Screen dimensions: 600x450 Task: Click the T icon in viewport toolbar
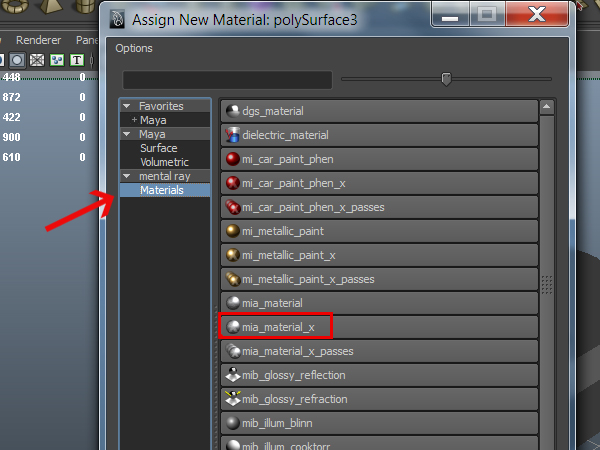coord(77,60)
